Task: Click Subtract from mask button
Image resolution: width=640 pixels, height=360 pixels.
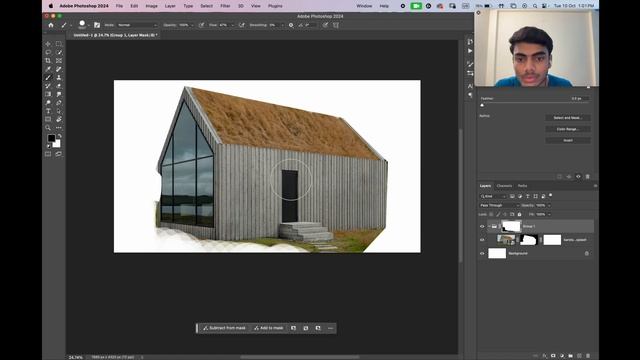Action: pyautogui.click(x=224, y=328)
